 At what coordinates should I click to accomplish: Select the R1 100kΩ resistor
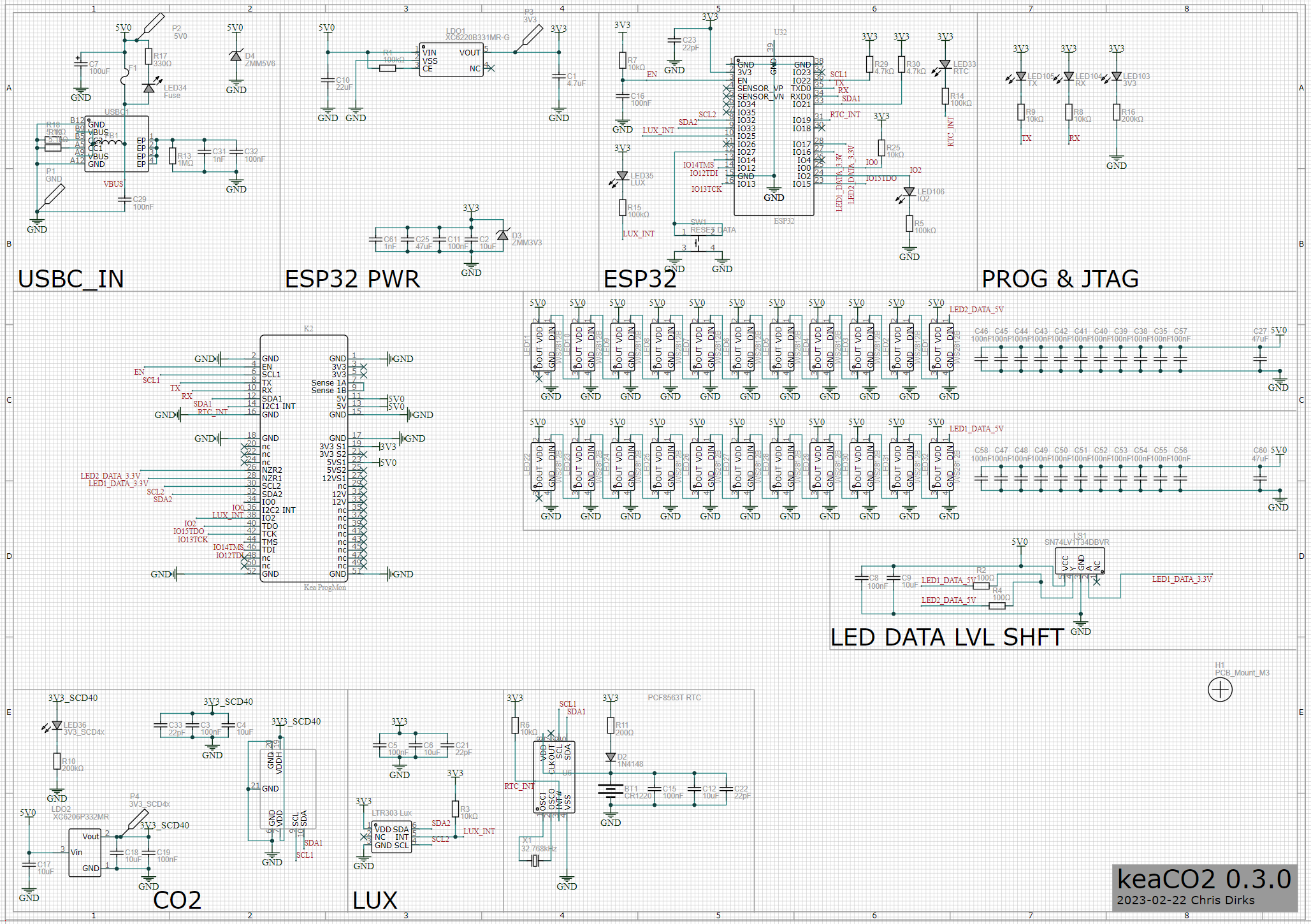388,68
